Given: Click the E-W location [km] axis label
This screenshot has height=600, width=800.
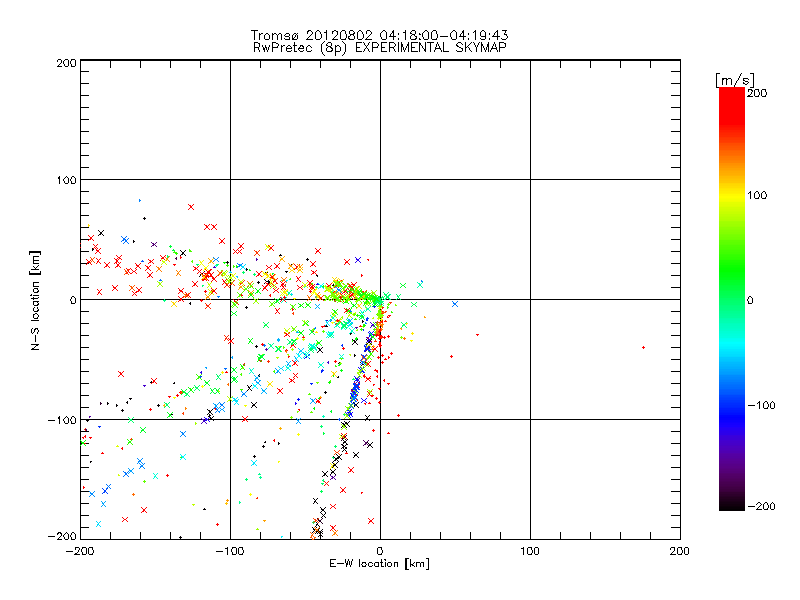Looking at the screenshot, I should [379, 564].
